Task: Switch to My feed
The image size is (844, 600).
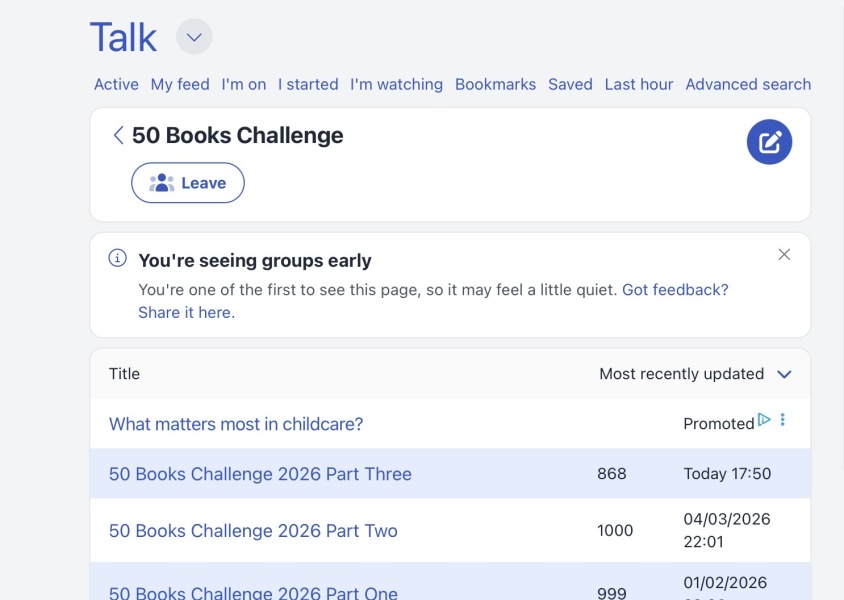Action: [180, 84]
